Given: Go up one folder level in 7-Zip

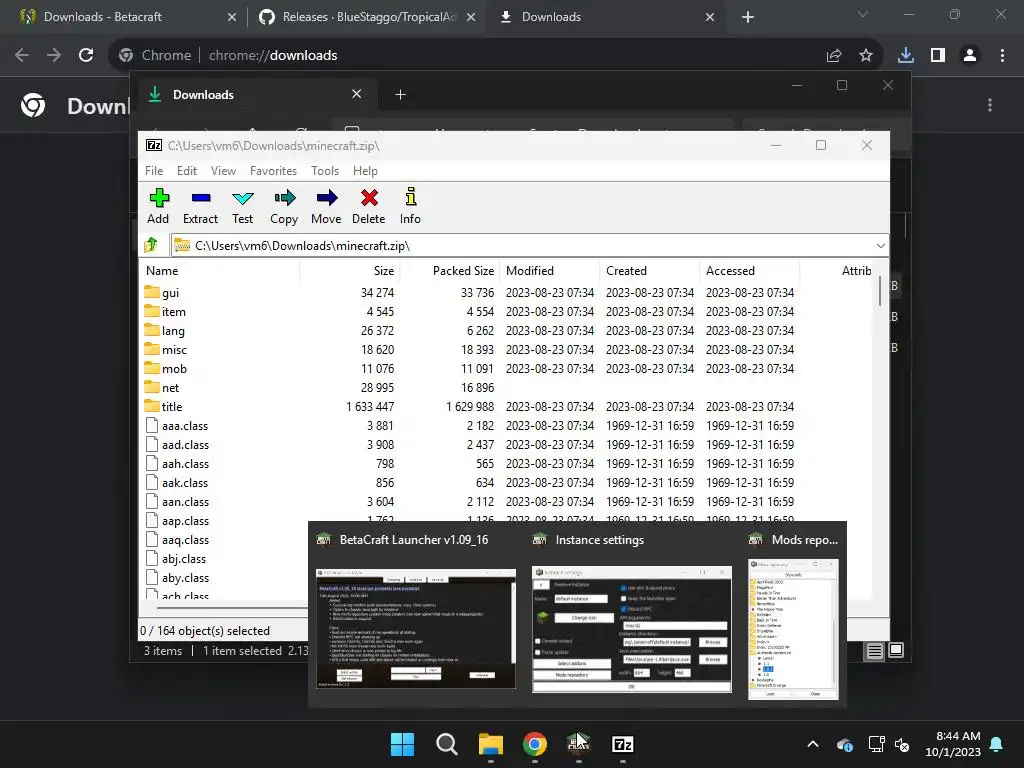Looking at the screenshot, I should [152, 246].
